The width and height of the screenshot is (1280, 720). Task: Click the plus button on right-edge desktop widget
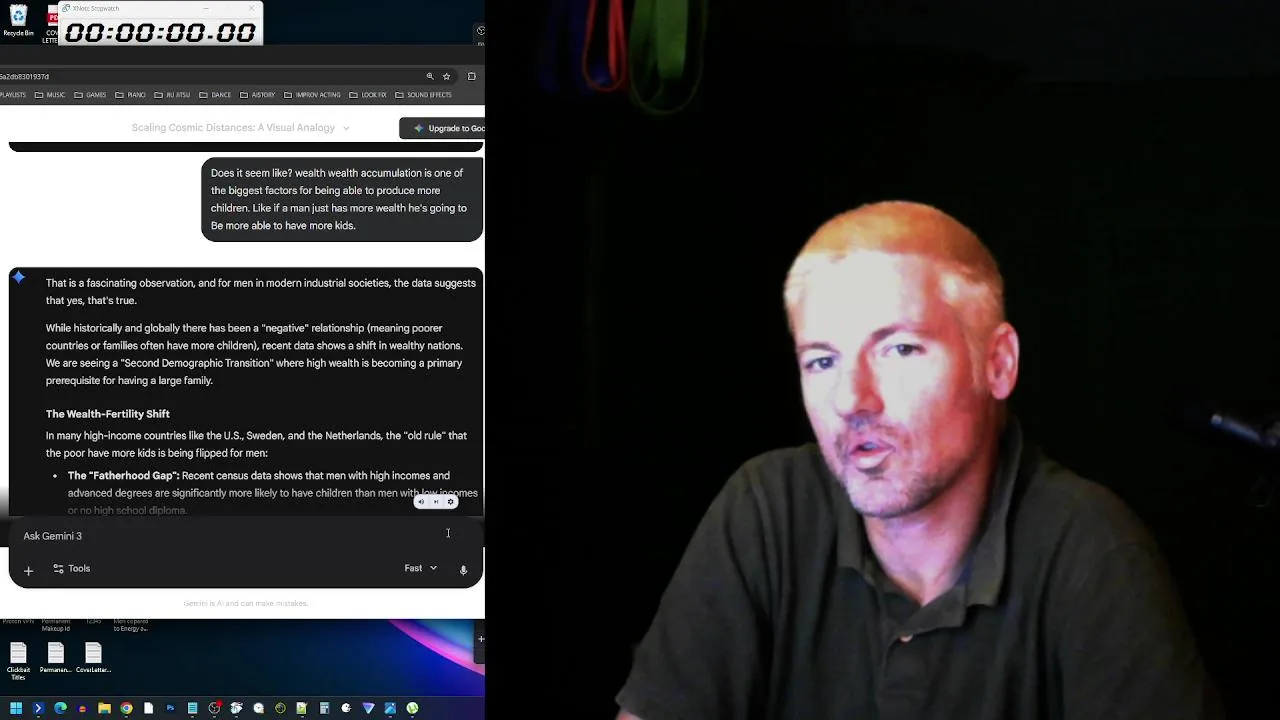(481, 638)
